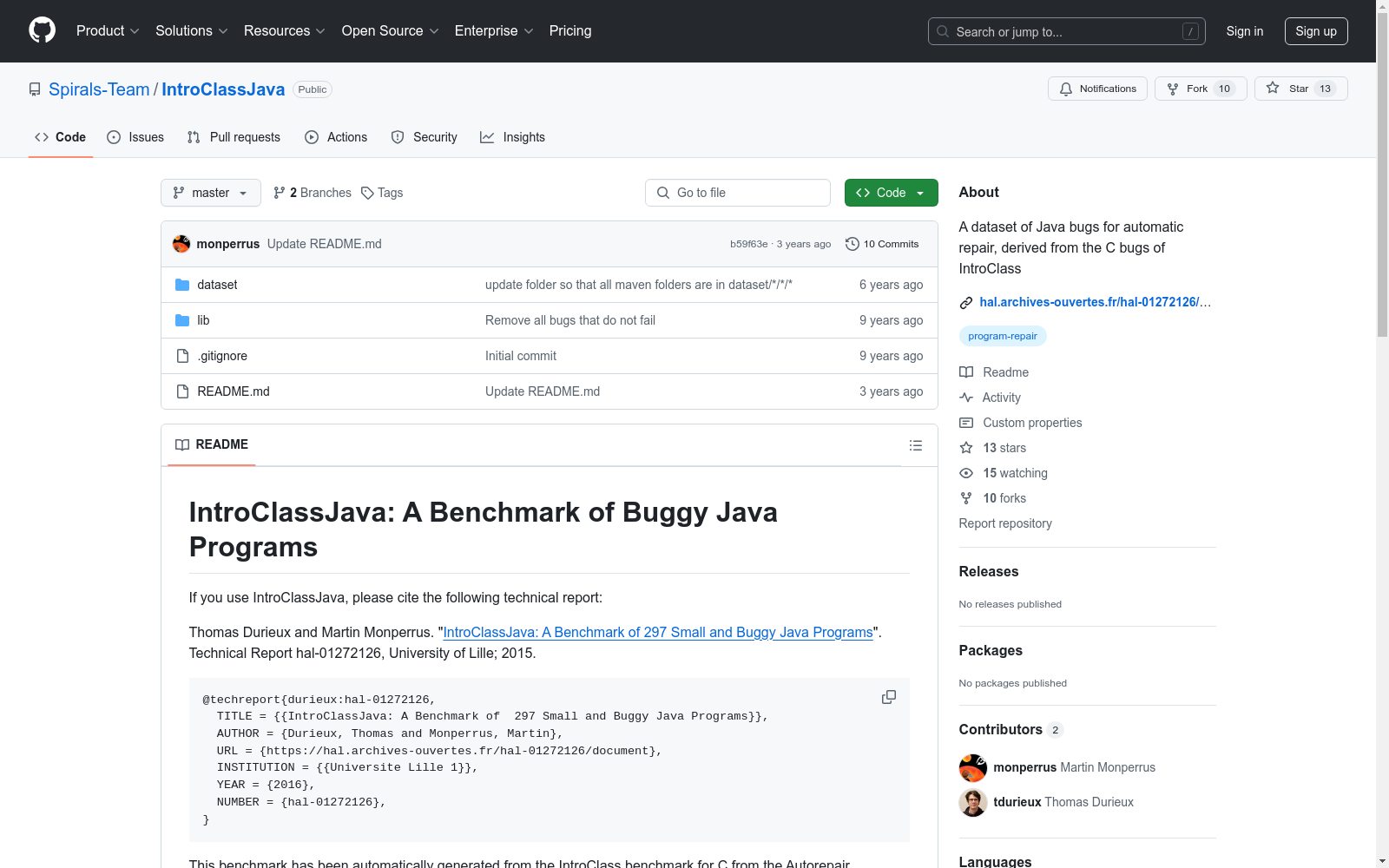This screenshot has height=868, width=1389.
Task: Click the star icon next to 13 stars
Action: pyautogui.click(x=966, y=448)
